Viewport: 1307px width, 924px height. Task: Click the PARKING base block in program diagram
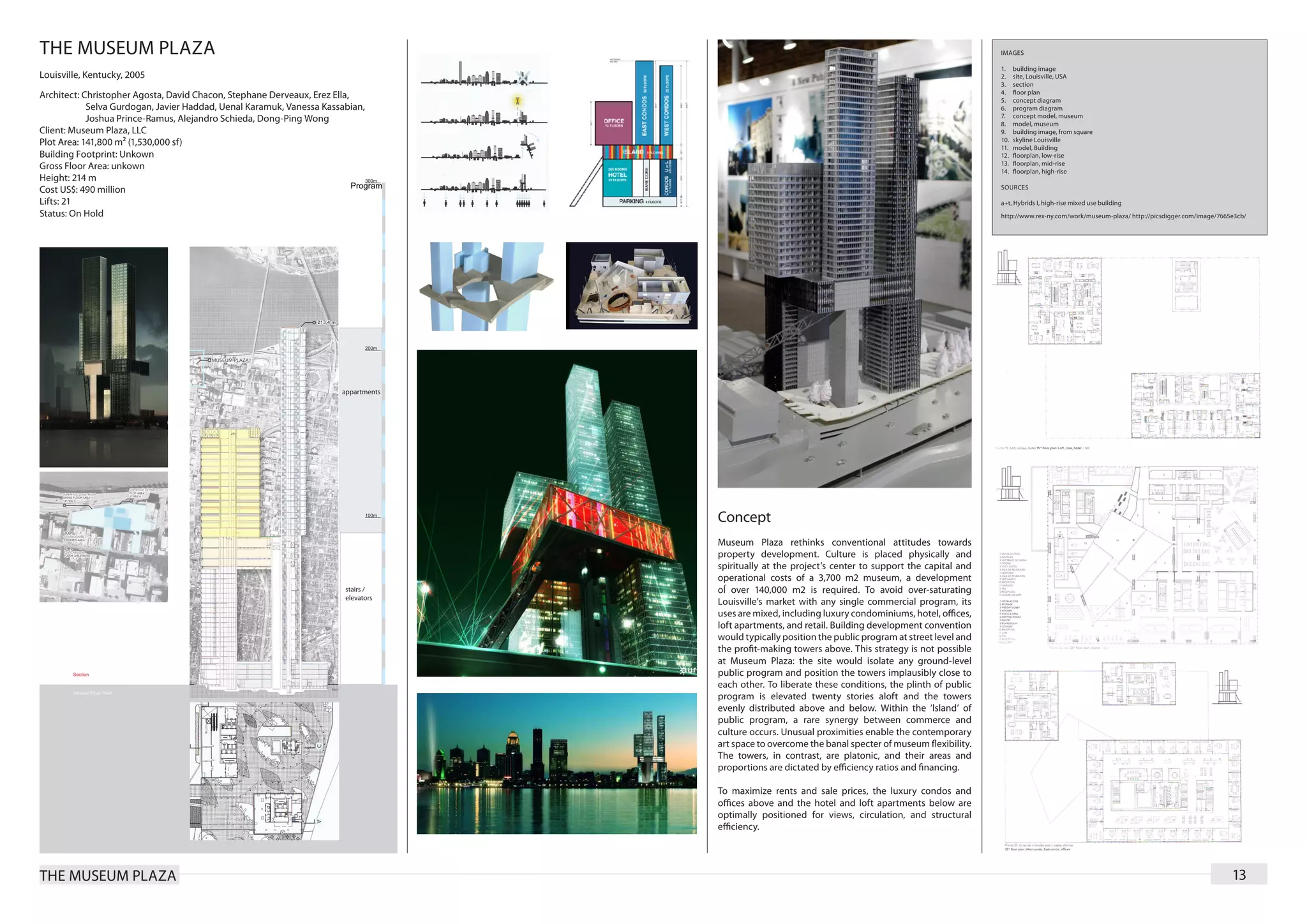pos(639,202)
